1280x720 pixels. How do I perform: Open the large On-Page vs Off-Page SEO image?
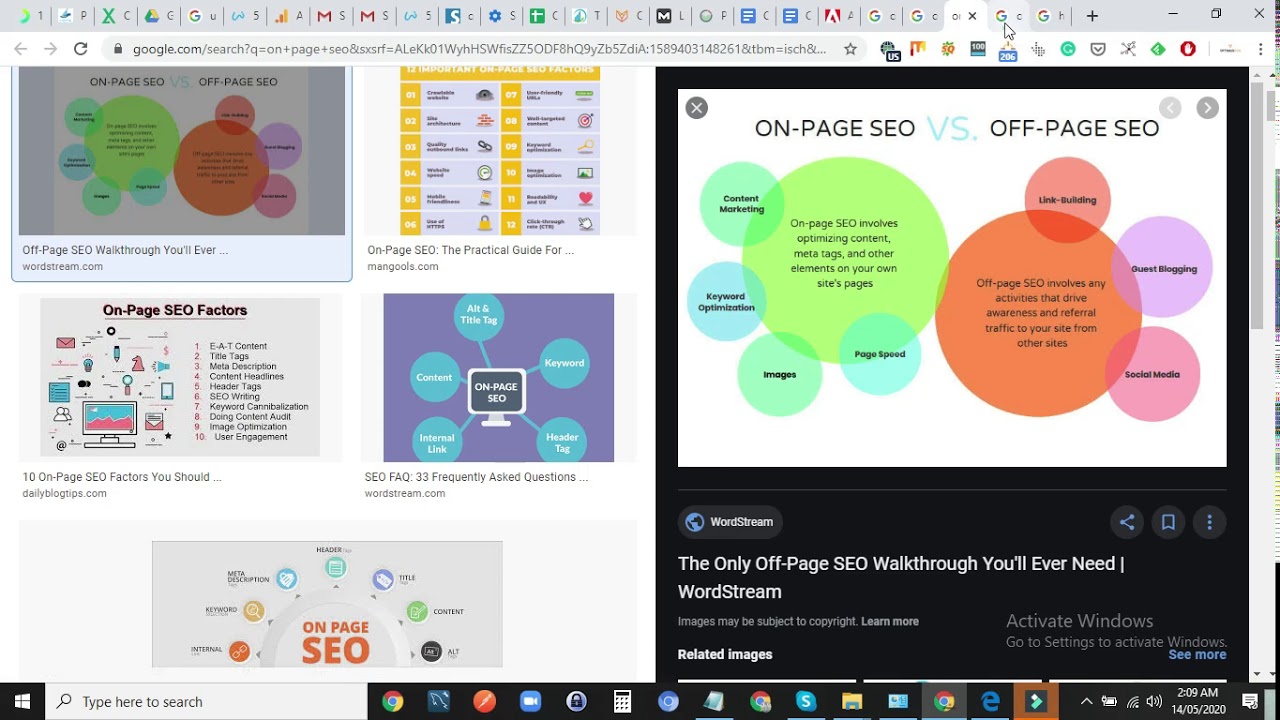pos(952,278)
